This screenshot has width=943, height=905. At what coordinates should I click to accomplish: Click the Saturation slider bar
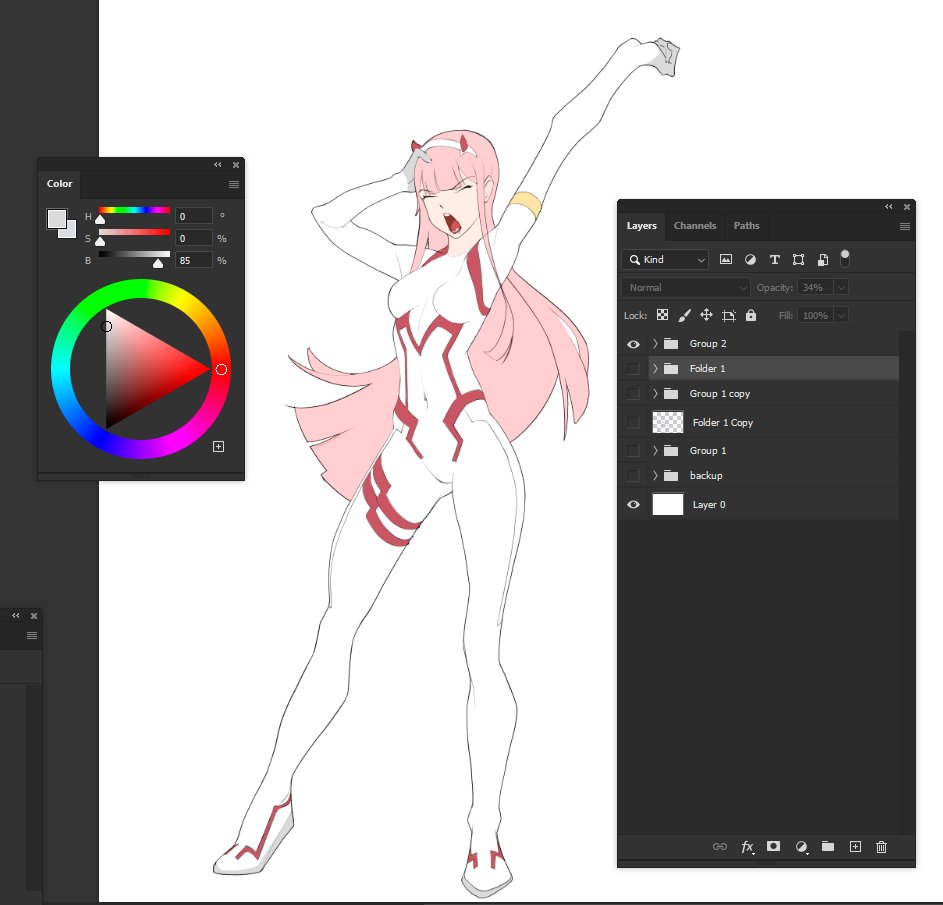(134, 232)
